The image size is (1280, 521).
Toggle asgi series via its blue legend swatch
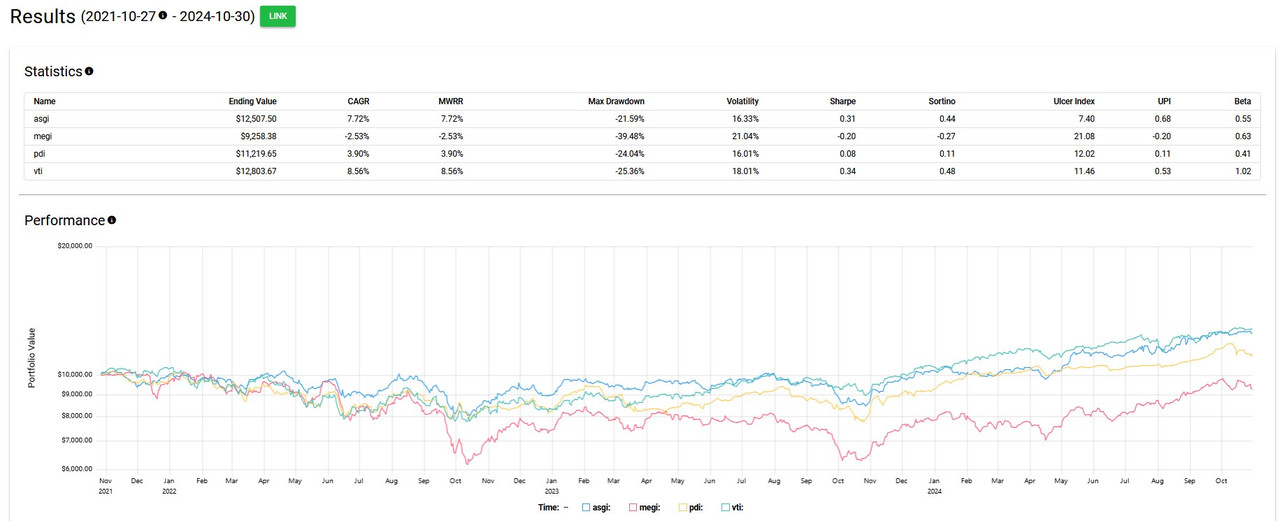coord(588,507)
